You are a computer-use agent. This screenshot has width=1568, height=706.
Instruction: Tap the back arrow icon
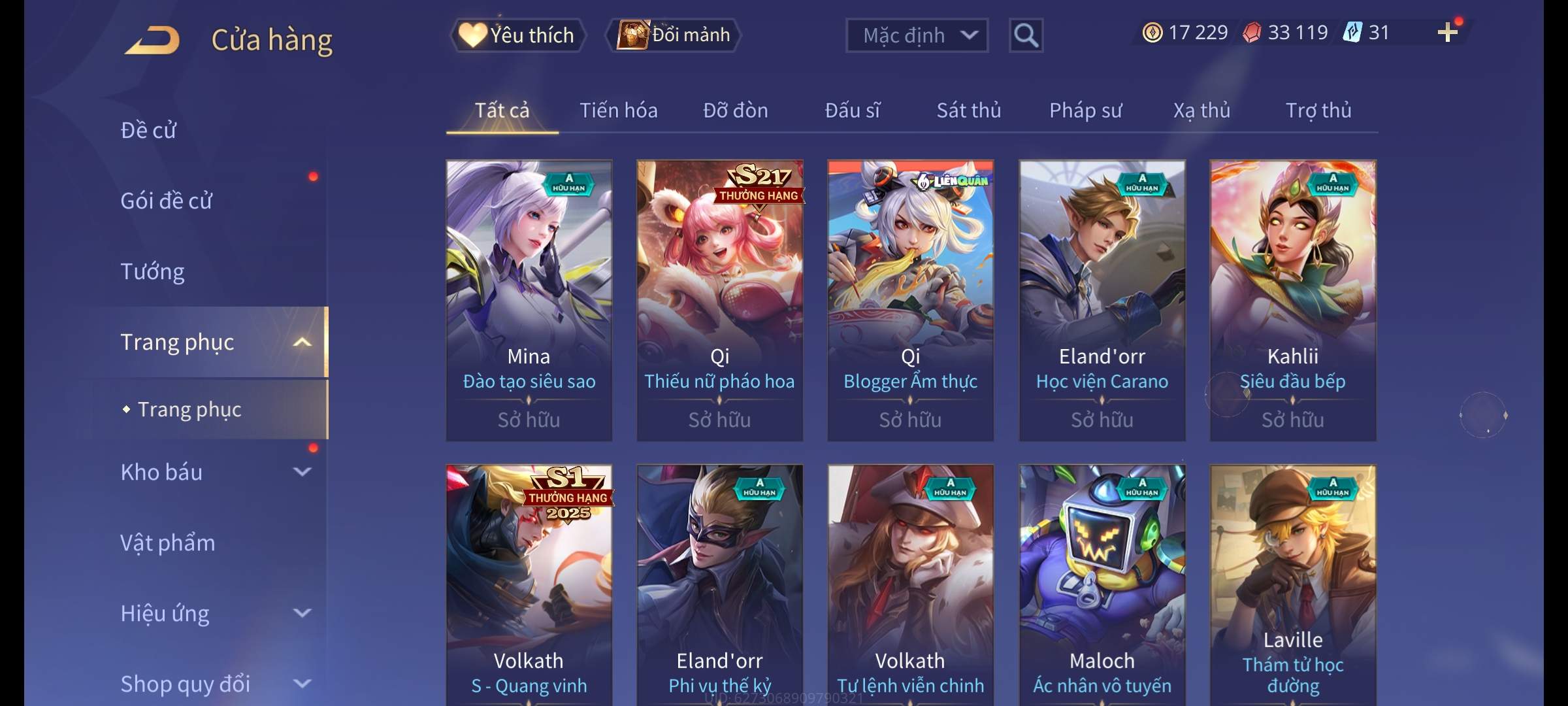[154, 40]
